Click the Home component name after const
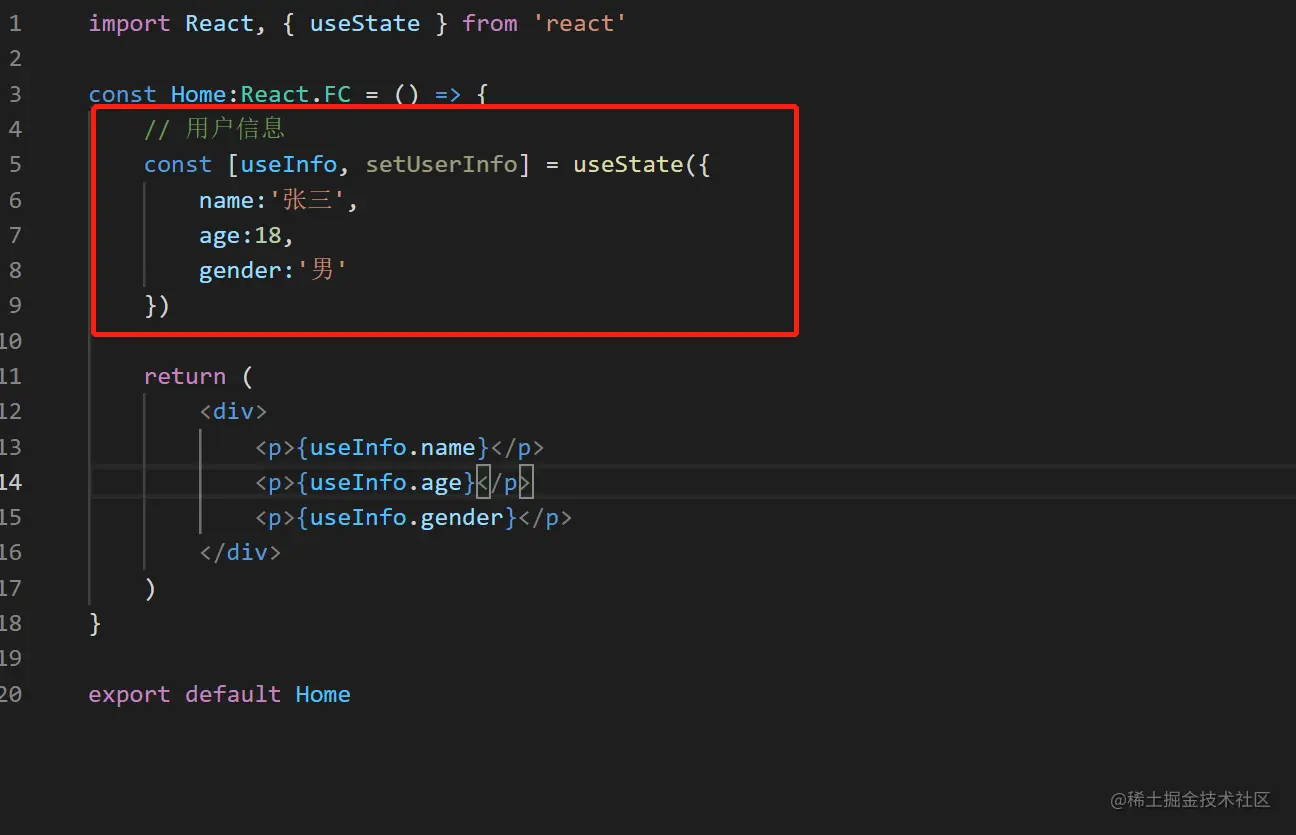 point(198,94)
